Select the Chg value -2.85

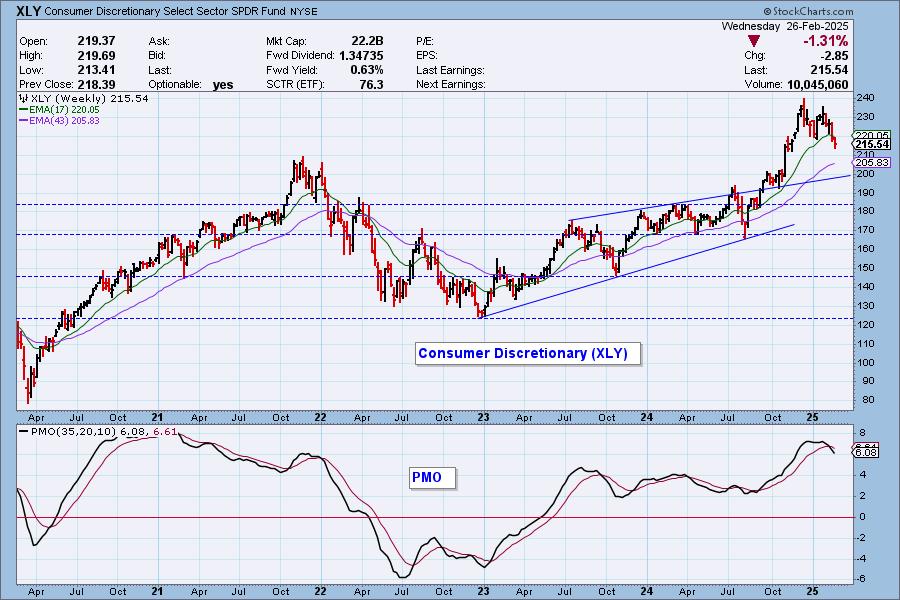tap(834, 55)
